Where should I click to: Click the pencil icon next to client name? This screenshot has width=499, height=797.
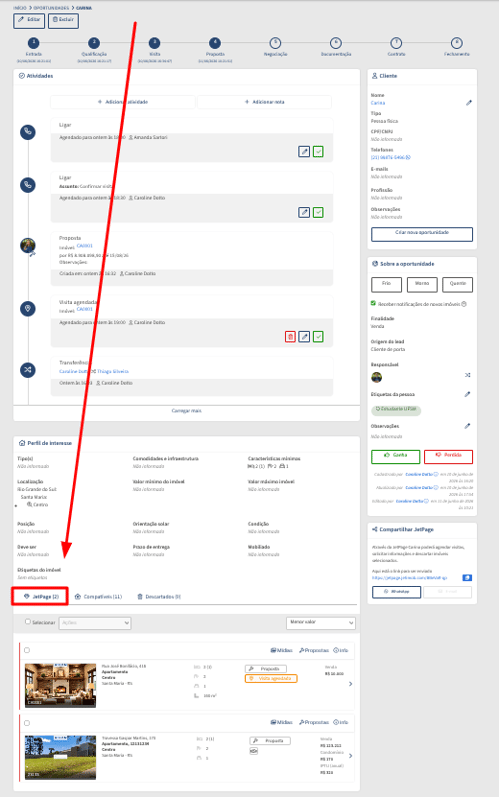[469, 103]
